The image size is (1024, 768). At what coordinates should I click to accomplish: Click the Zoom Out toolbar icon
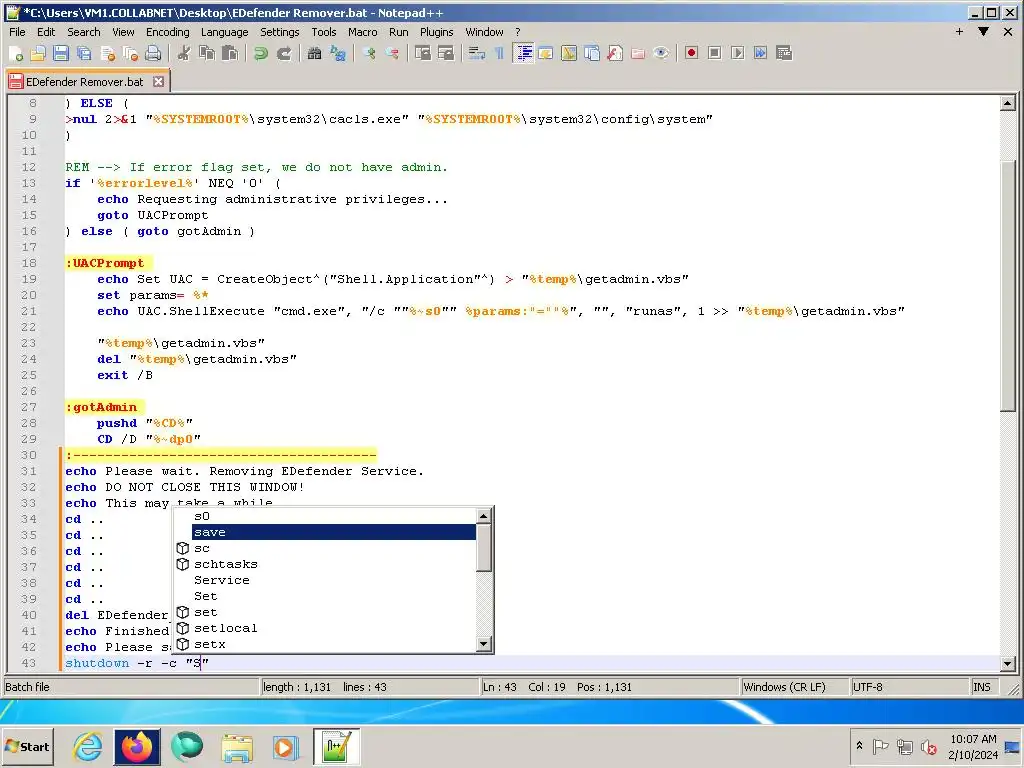pos(392,54)
